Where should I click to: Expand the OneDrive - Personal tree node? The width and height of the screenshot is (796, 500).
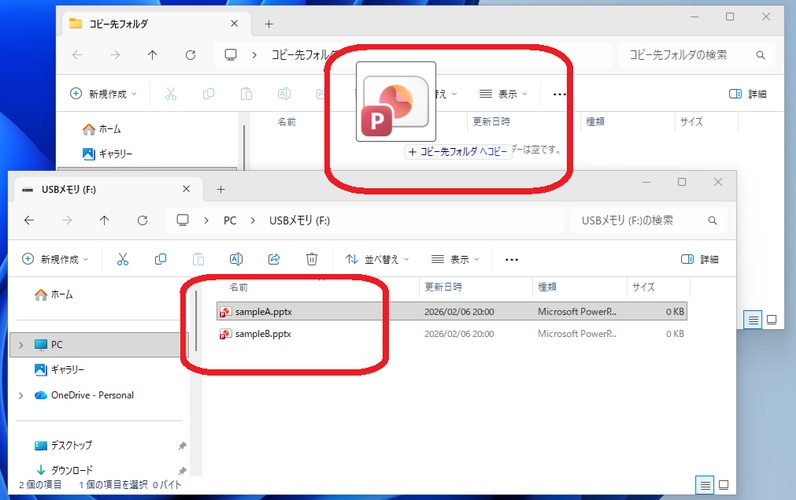coord(21,395)
